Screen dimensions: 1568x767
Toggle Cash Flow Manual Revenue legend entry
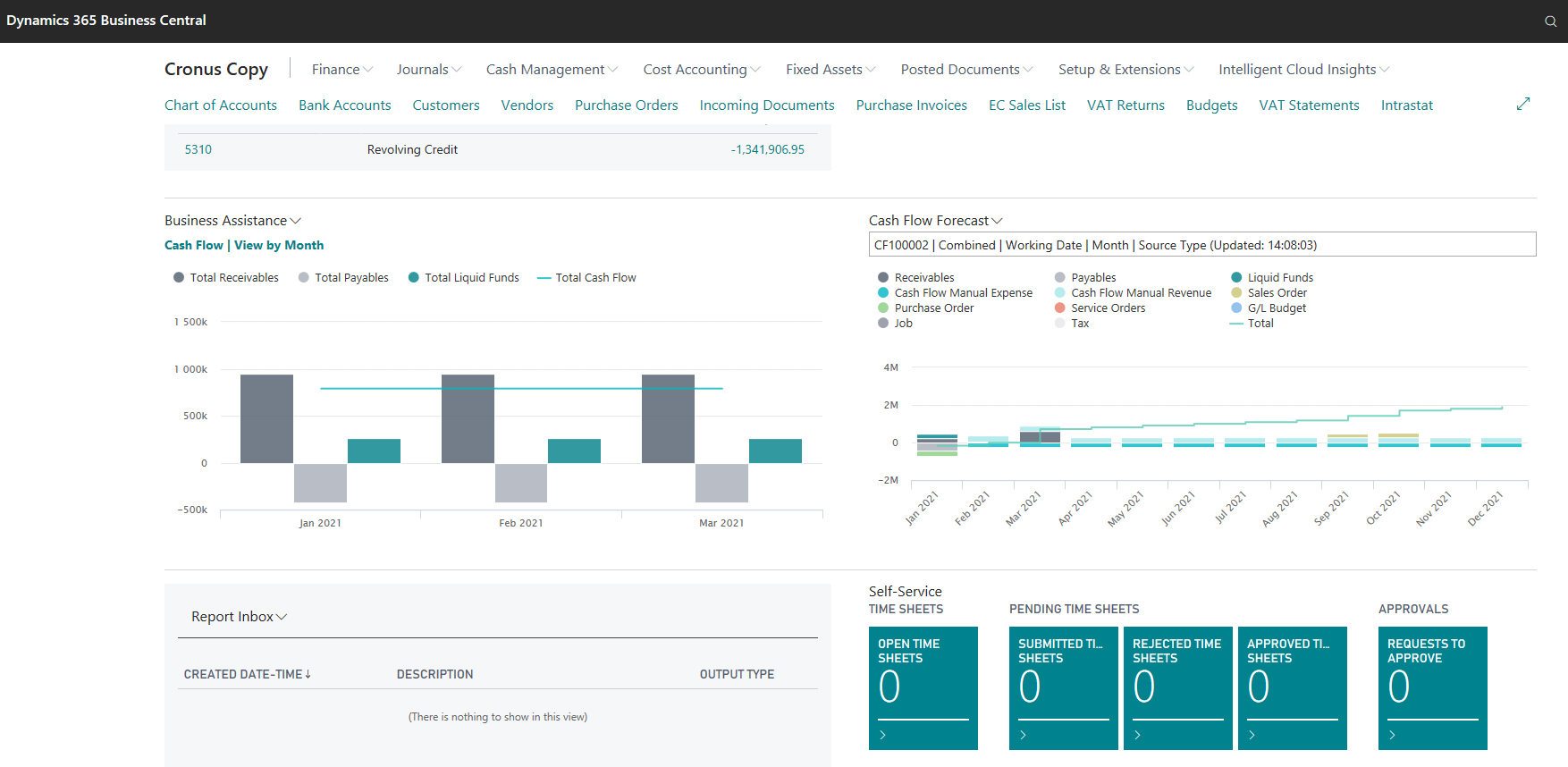[1133, 293]
